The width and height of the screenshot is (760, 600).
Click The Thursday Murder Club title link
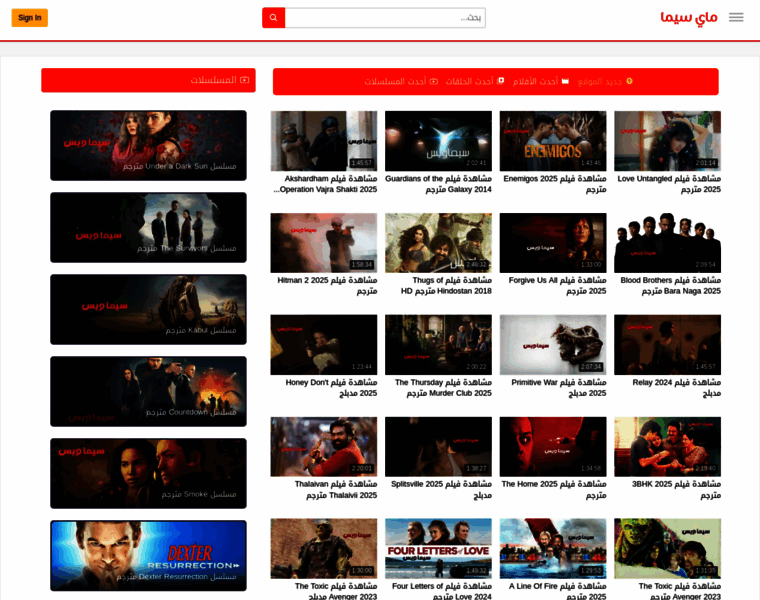(443, 388)
